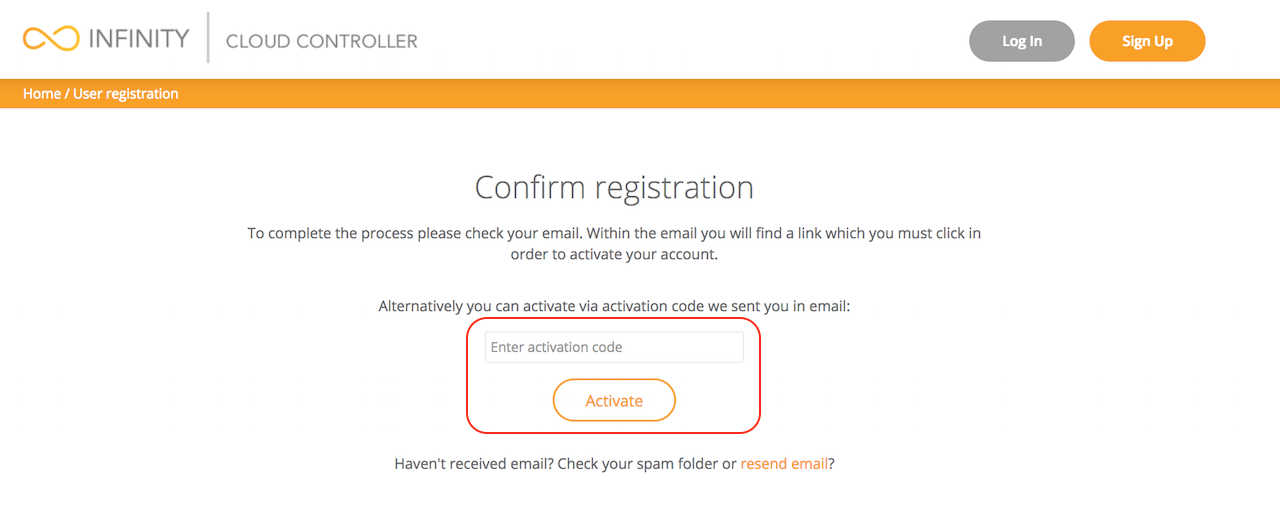Screen dimensions: 1280x511
Task: Click the Infinity loop logo icon
Action: [x=50, y=39]
